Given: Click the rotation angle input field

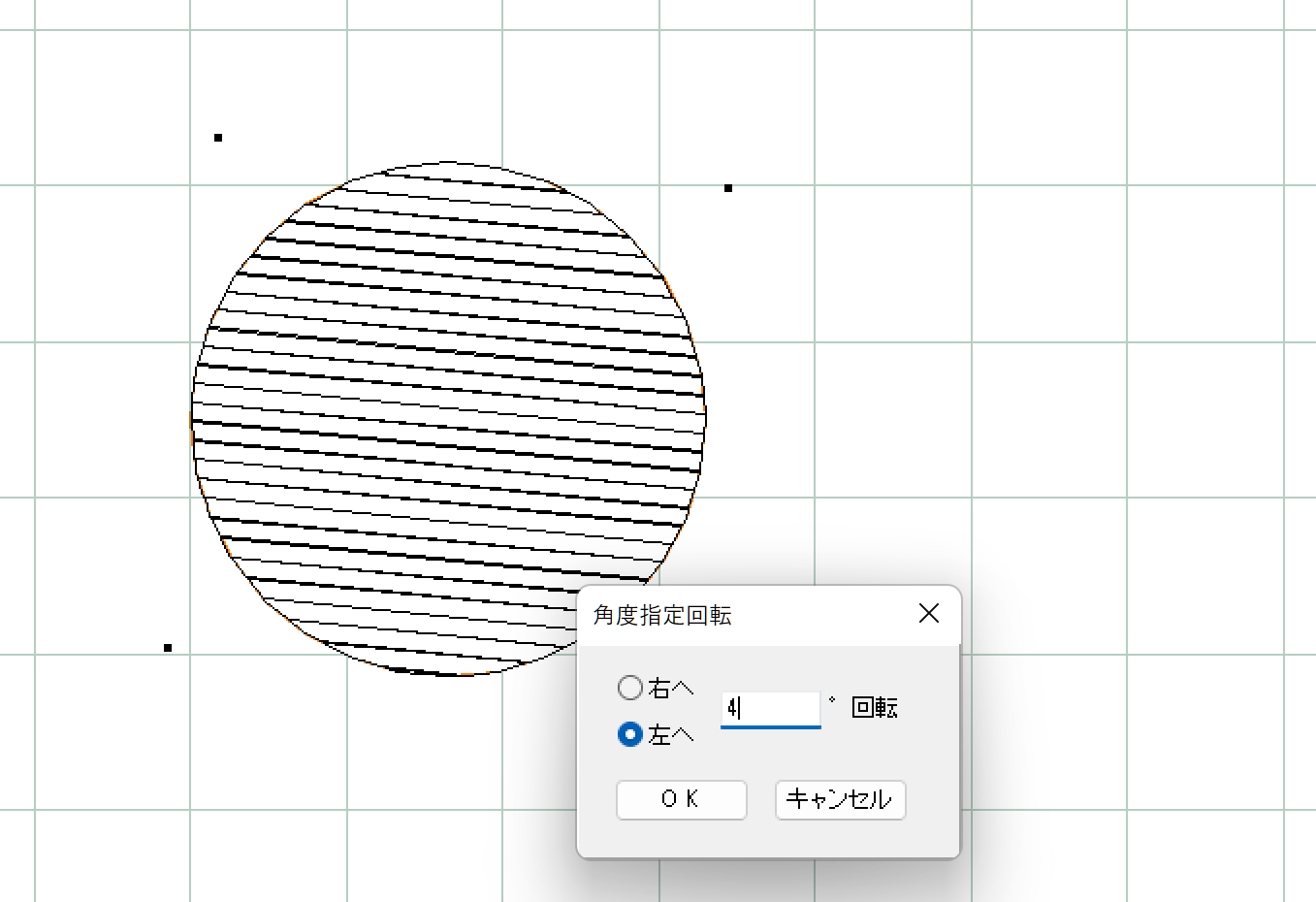Looking at the screenshot, I should tap(770, 709).
